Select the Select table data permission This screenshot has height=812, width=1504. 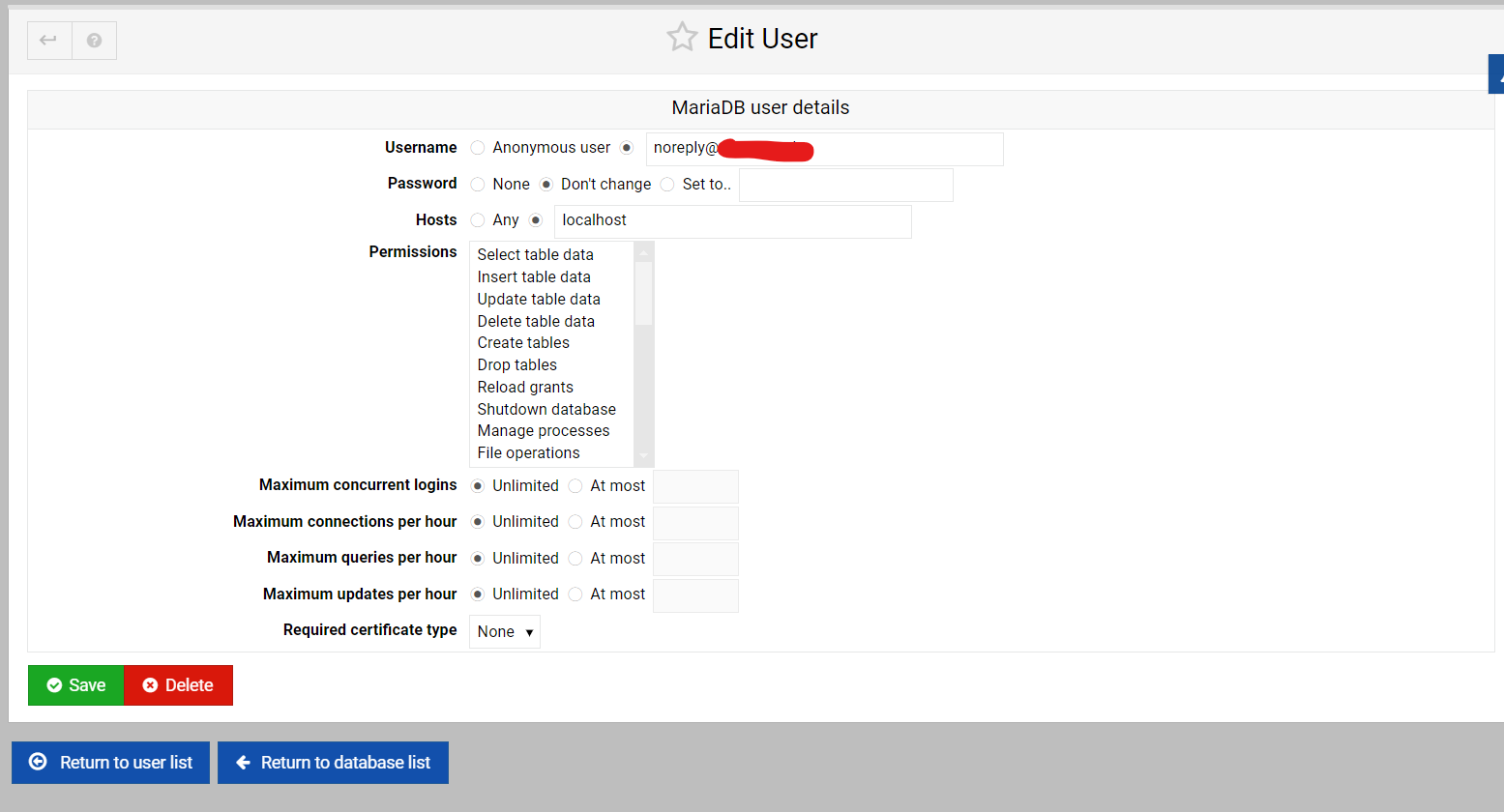tap(535, 255)
